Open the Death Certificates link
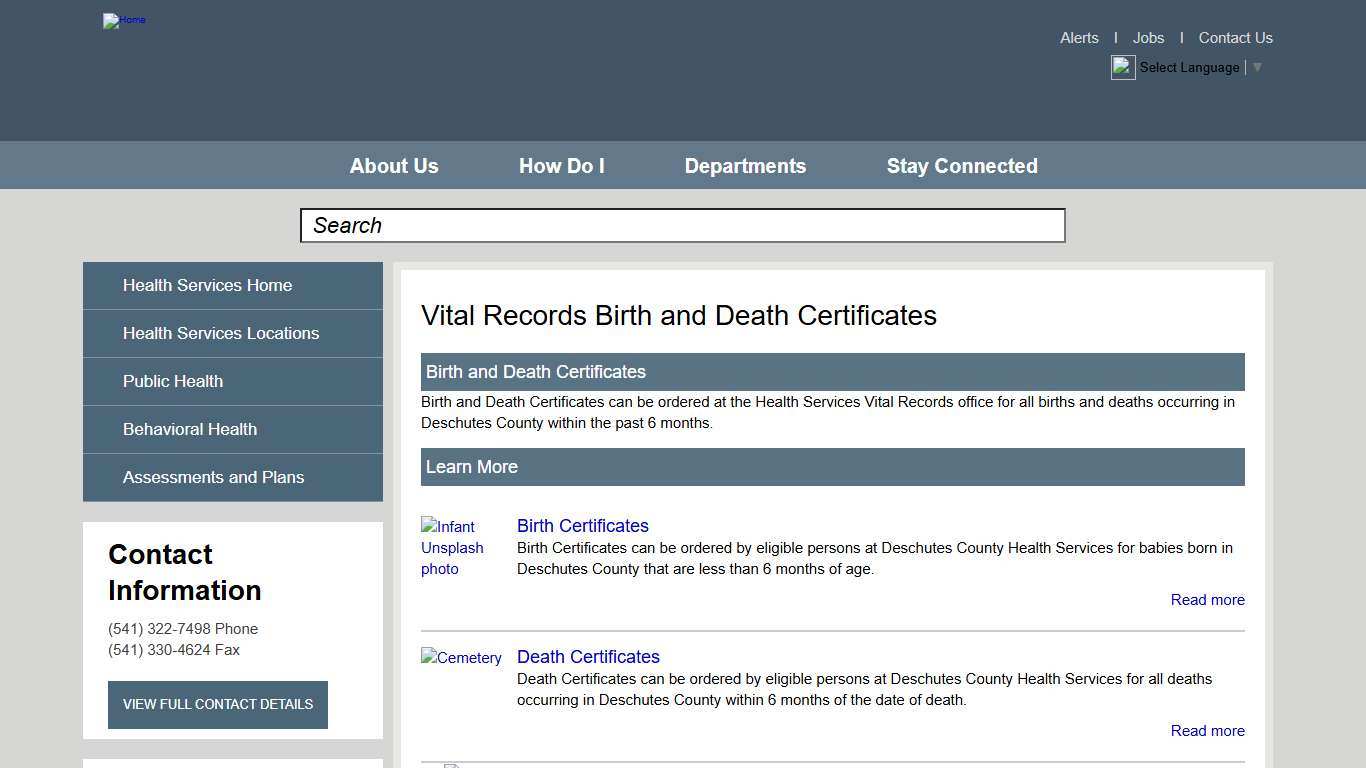 (x=588, y=656)
